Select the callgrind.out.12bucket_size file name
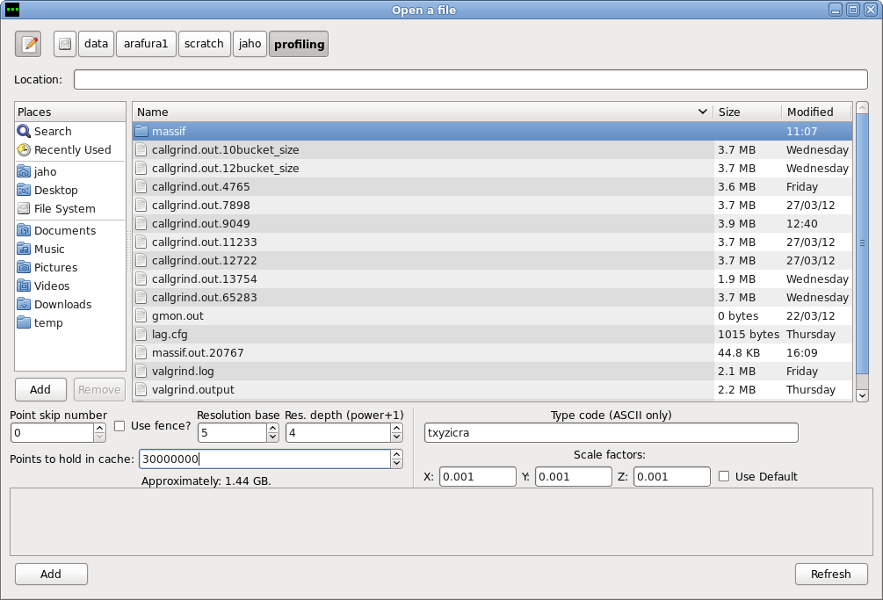Screen dimensions: 883x600 click(225, 168)
